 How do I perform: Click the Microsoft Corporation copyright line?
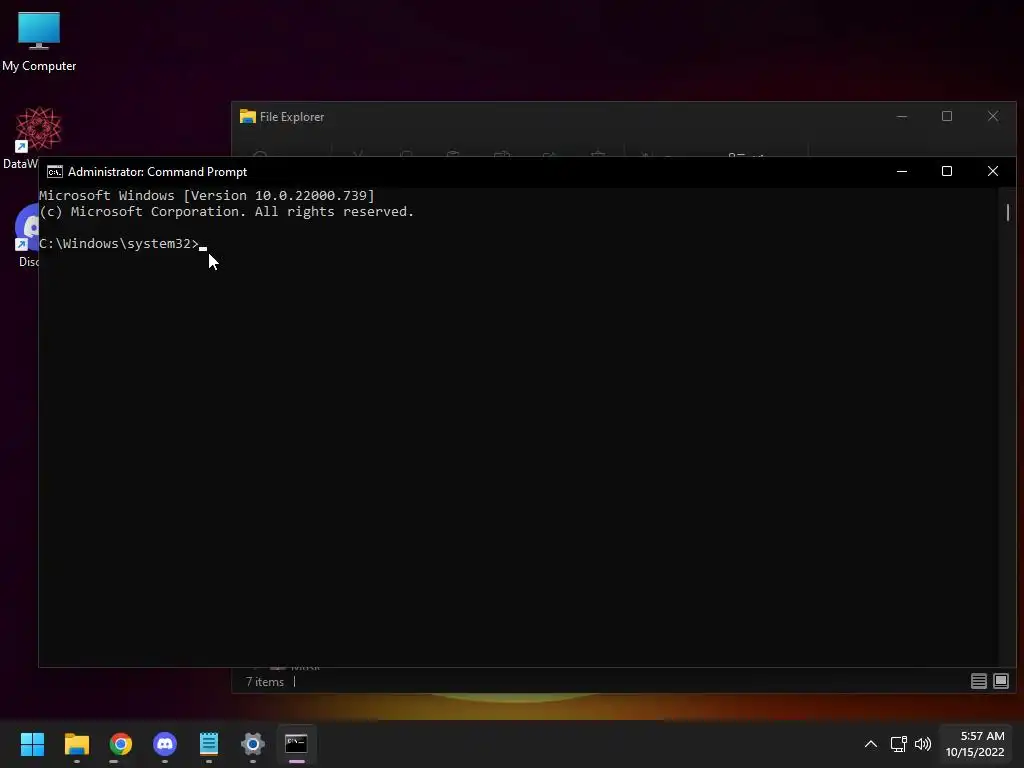(227, 212)
